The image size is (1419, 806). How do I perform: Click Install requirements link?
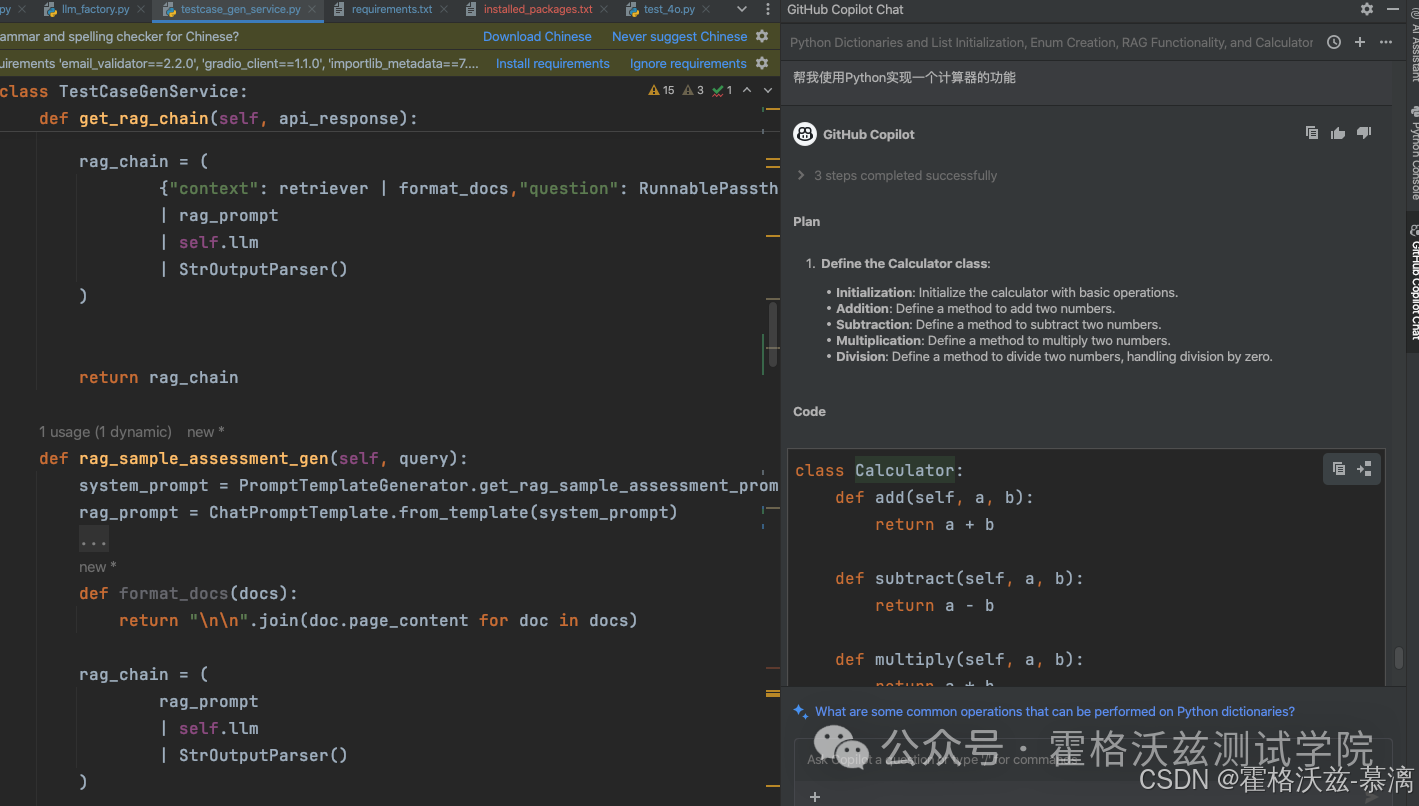(552, 63)
